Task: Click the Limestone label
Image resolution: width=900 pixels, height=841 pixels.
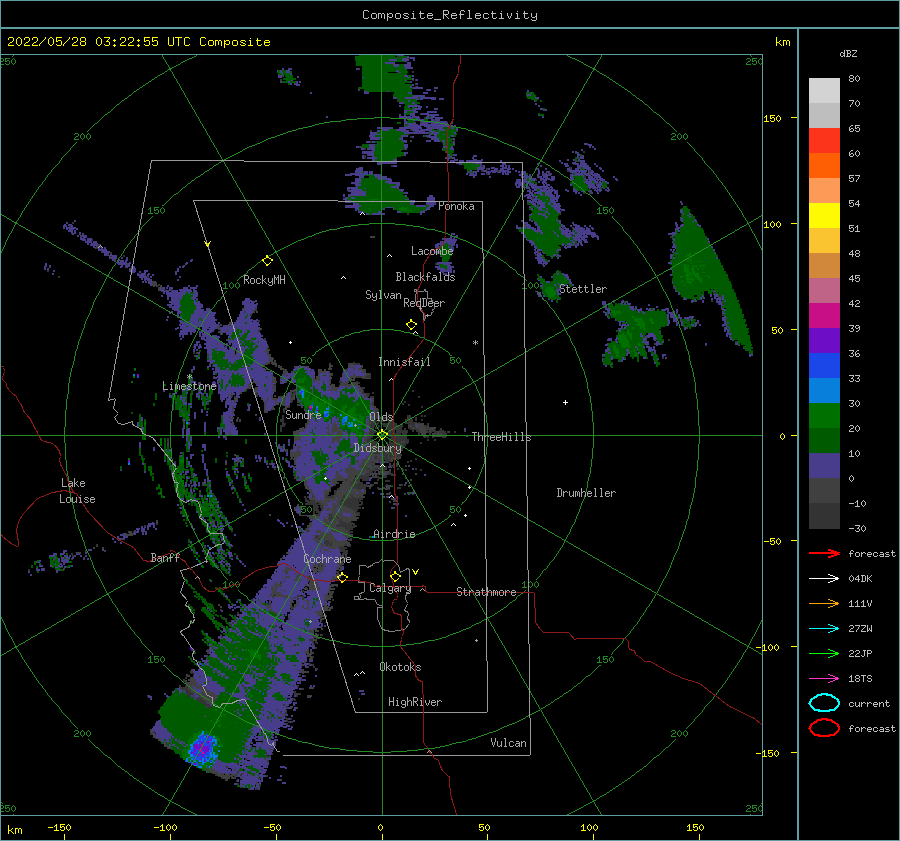Action: [x=189, y=386]
